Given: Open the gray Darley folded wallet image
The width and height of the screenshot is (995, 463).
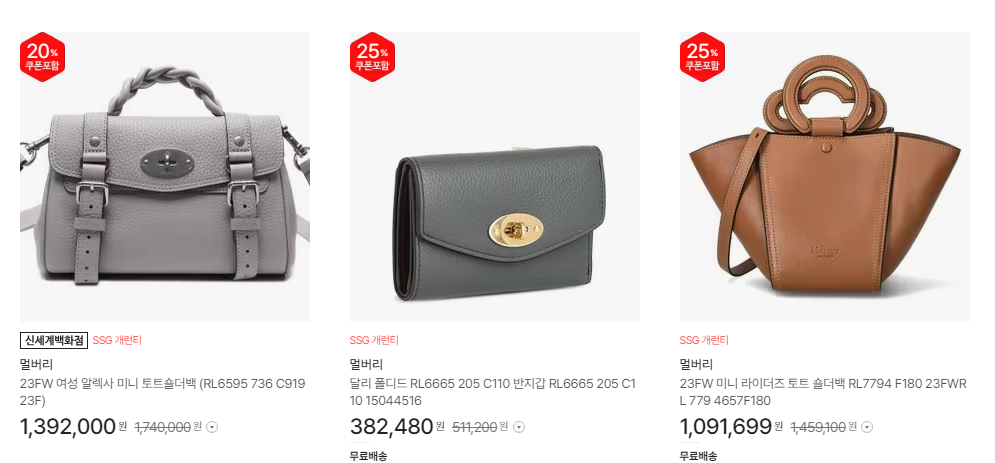Looking at the screenshot, I should tap(495, 177).
